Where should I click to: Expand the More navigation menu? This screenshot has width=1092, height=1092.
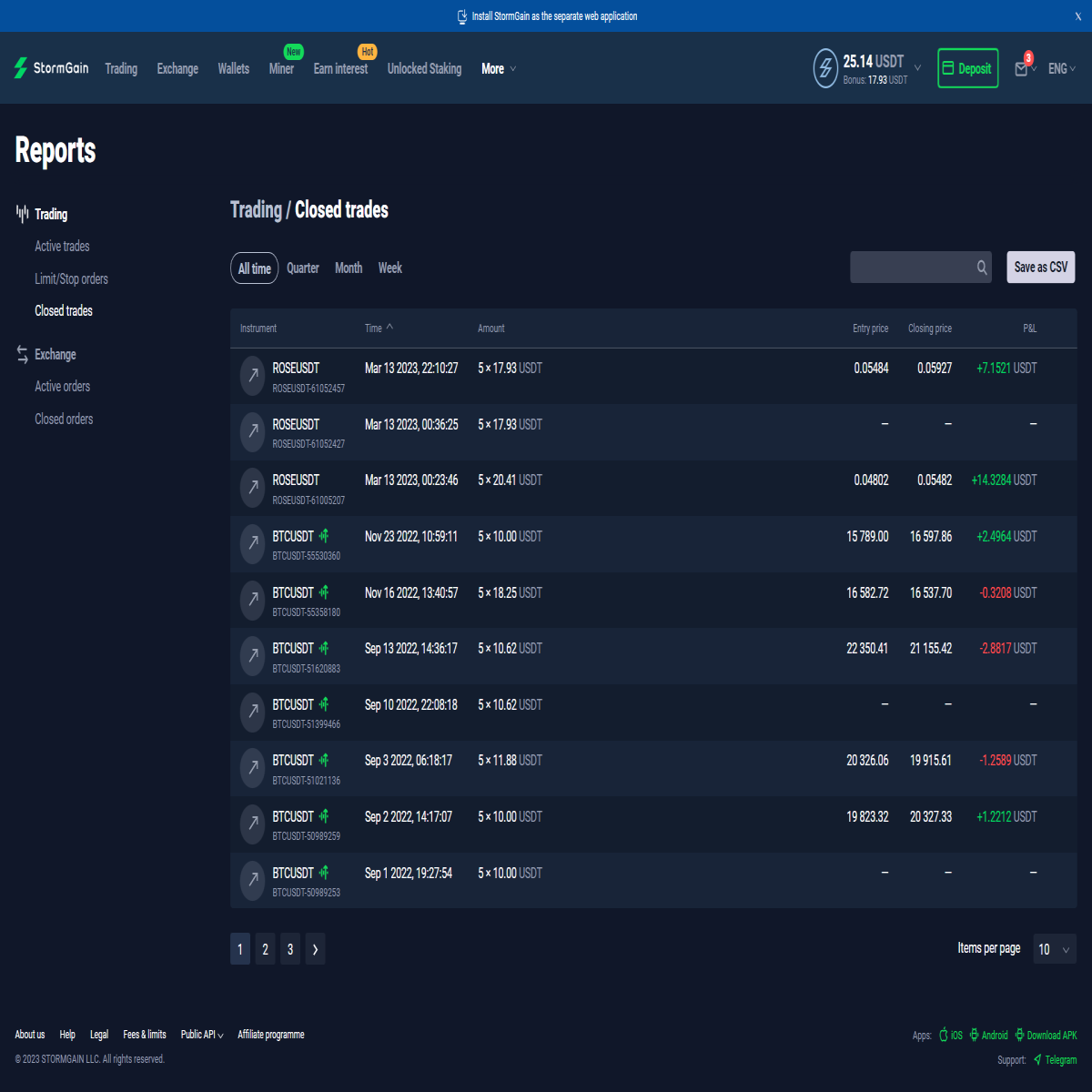pos(499,69)
